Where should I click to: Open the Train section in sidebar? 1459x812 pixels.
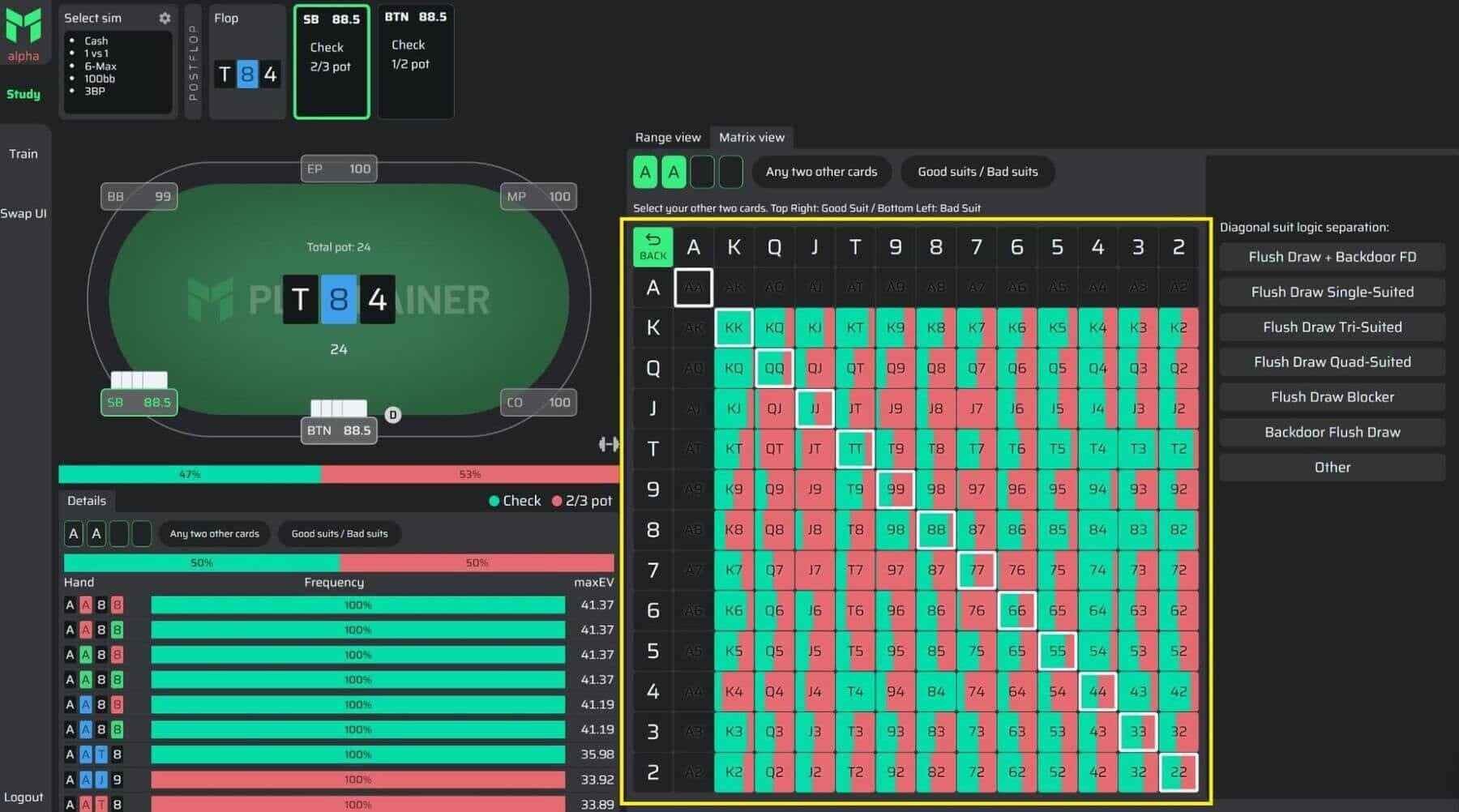coord(24,154)
